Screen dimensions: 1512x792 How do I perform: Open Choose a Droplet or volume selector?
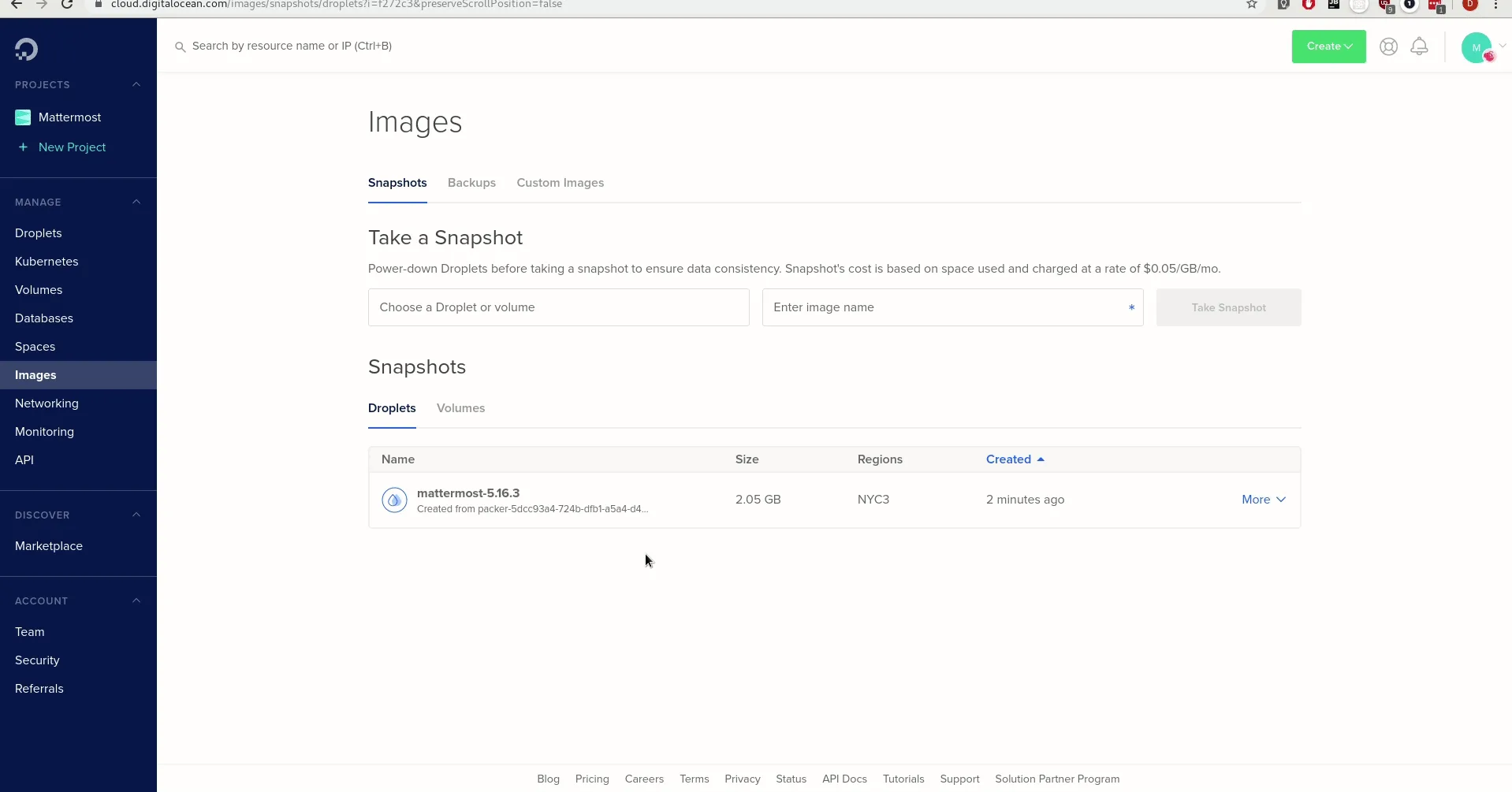tap(558, 307)
